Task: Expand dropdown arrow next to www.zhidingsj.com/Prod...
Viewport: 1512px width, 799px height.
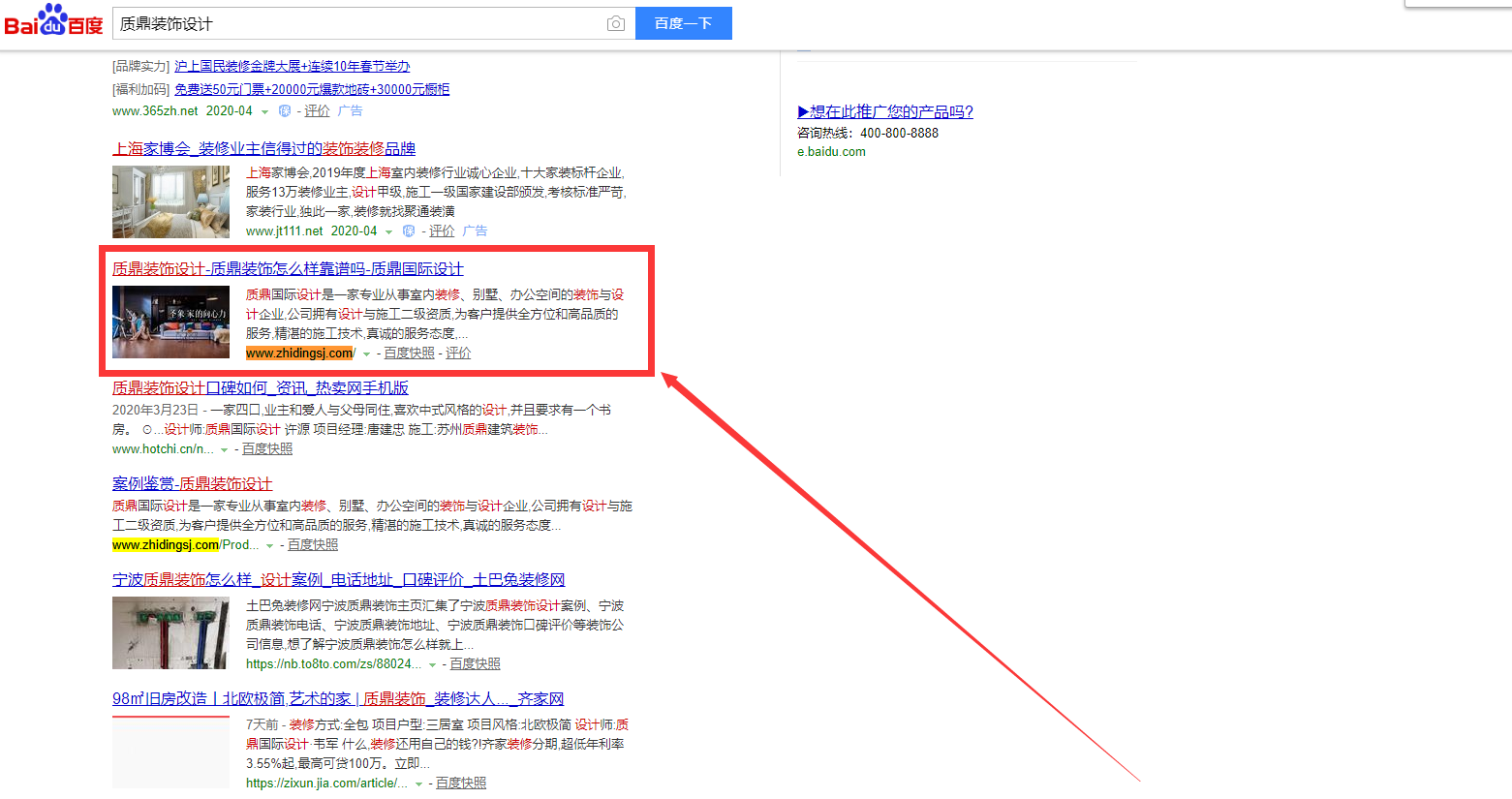Action: click(270, 545)
